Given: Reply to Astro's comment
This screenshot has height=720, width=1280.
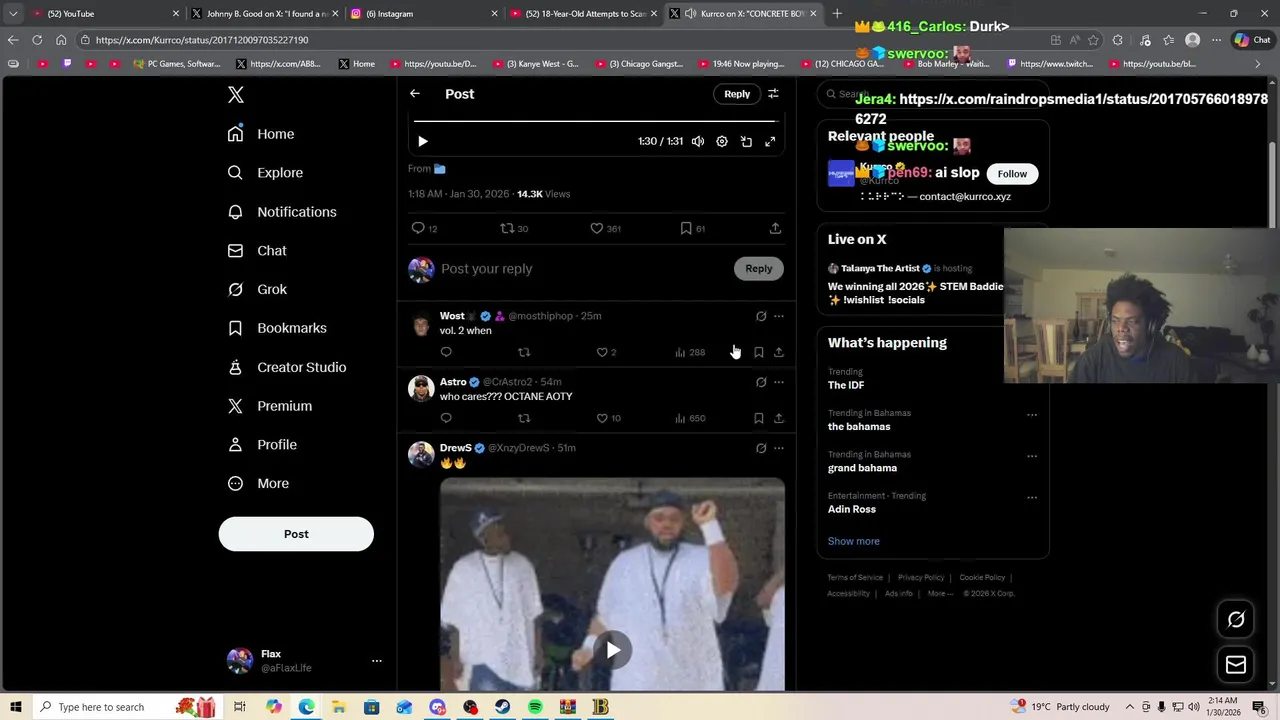Looking at the screenshot, I should [x=446, y=418].
